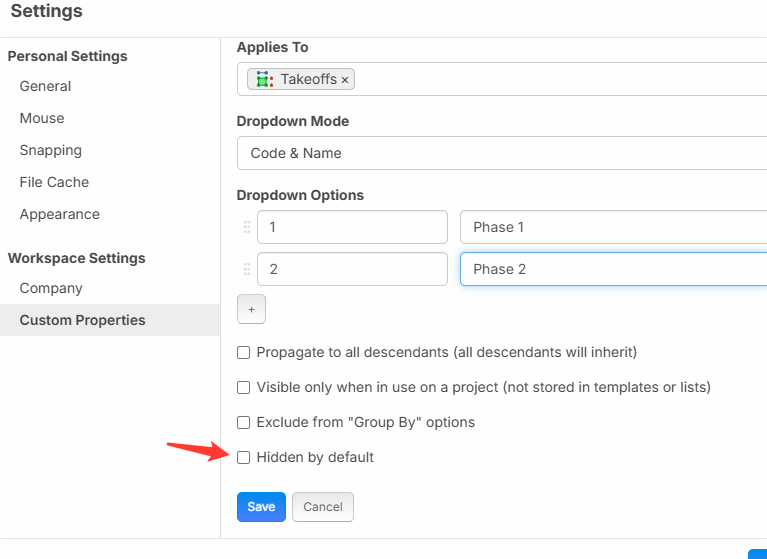767x559 pixels.
Task: Add a new dropdown option with plus button
Action: 251,310
